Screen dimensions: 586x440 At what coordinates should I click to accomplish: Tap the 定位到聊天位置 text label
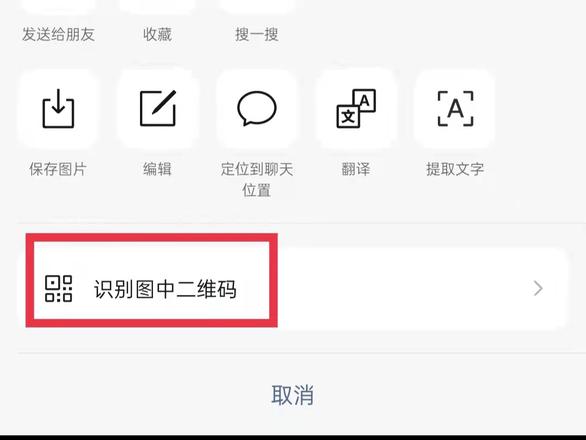257,179
